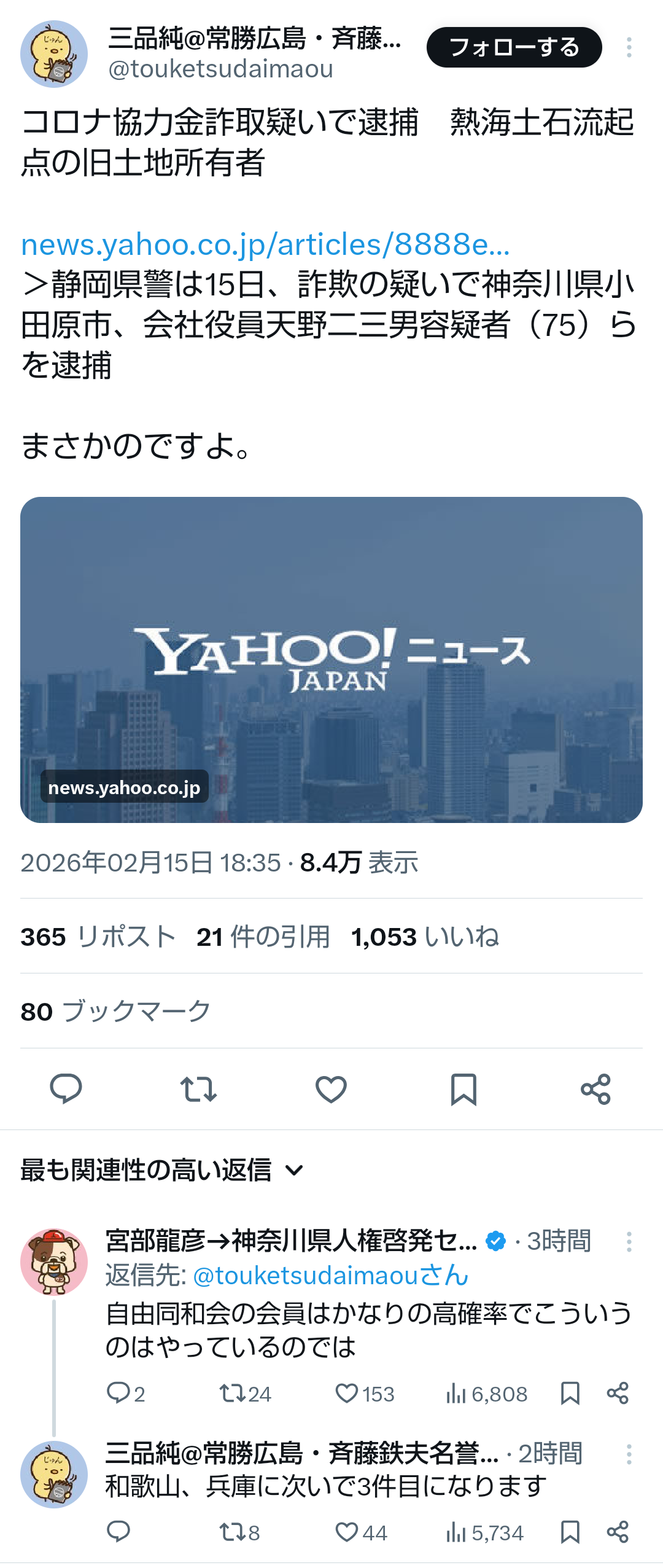
Task: Share the main post via the share icon
Action: pyautogui.click(x=595, y=1089)
